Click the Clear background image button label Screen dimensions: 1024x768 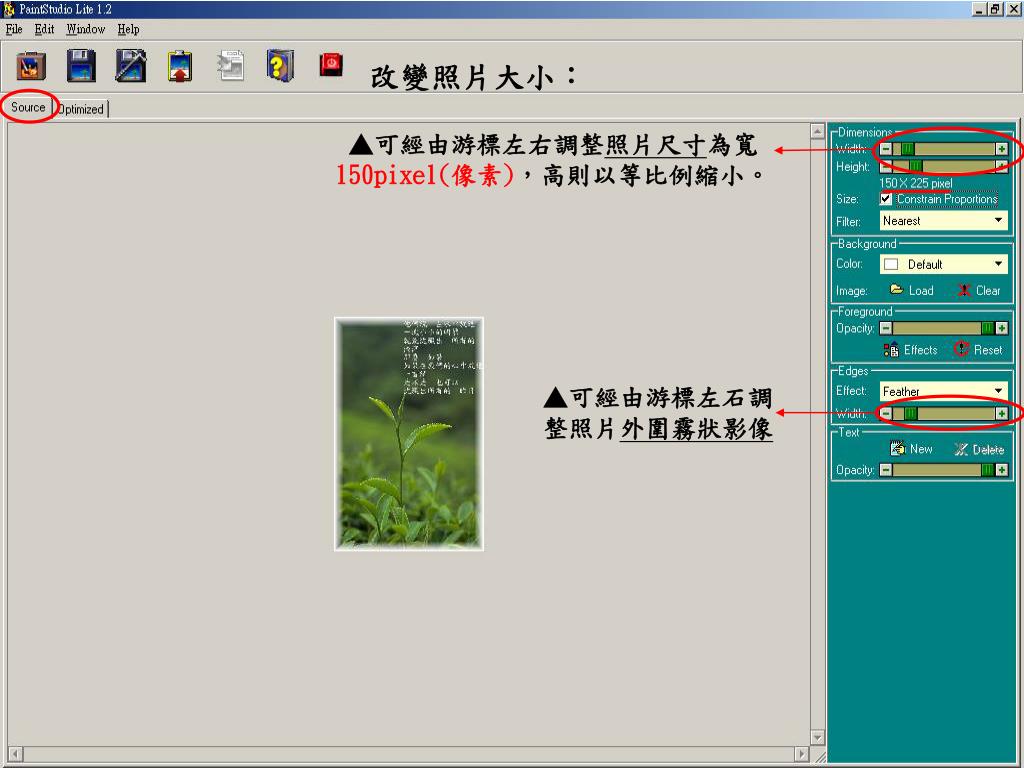[988, 290]
